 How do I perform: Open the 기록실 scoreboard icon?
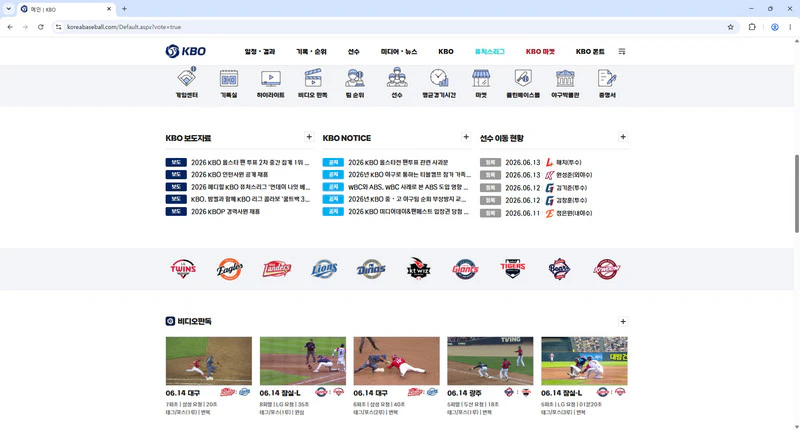(x=229, y=79)
